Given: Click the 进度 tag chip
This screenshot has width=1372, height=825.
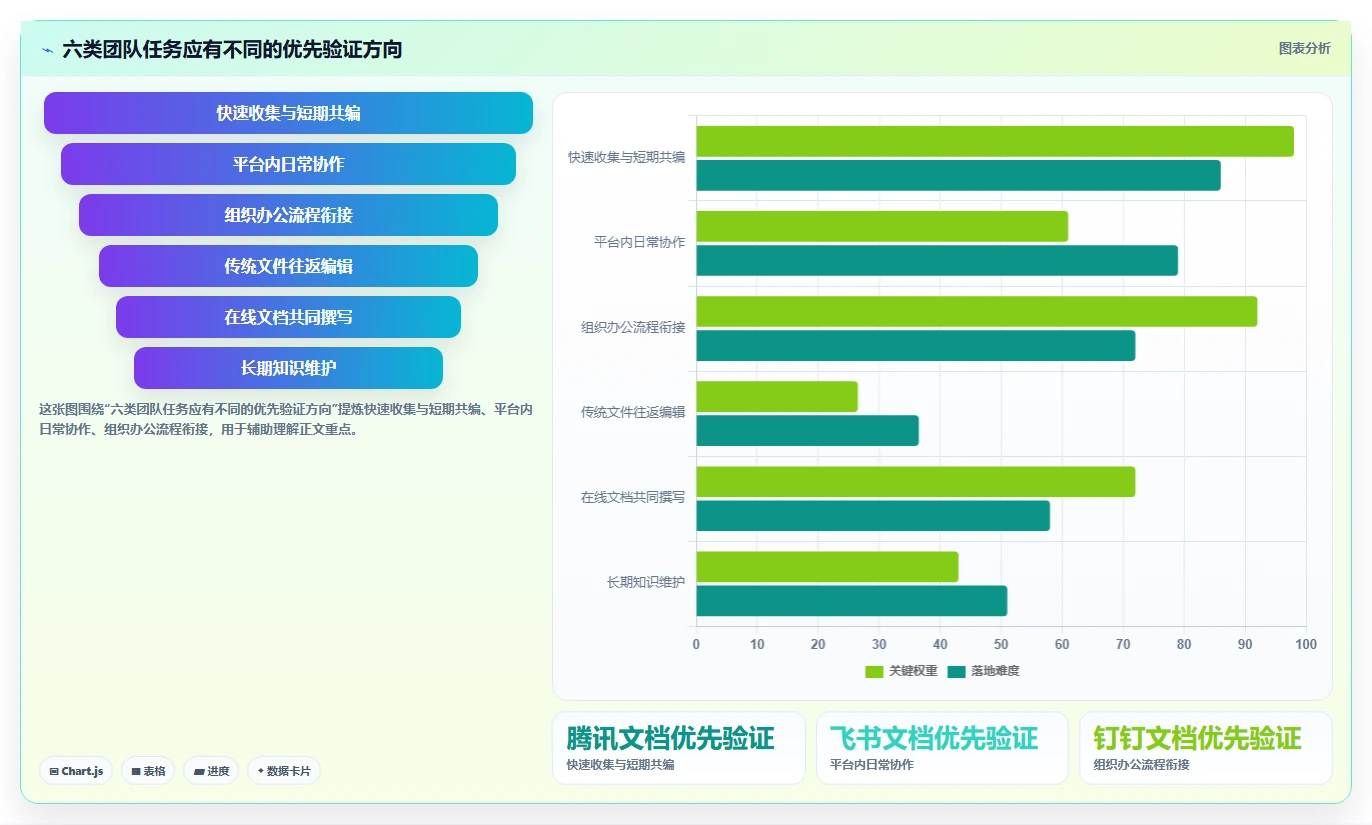Looking at the screenshot, I should (x=211, y=771).
